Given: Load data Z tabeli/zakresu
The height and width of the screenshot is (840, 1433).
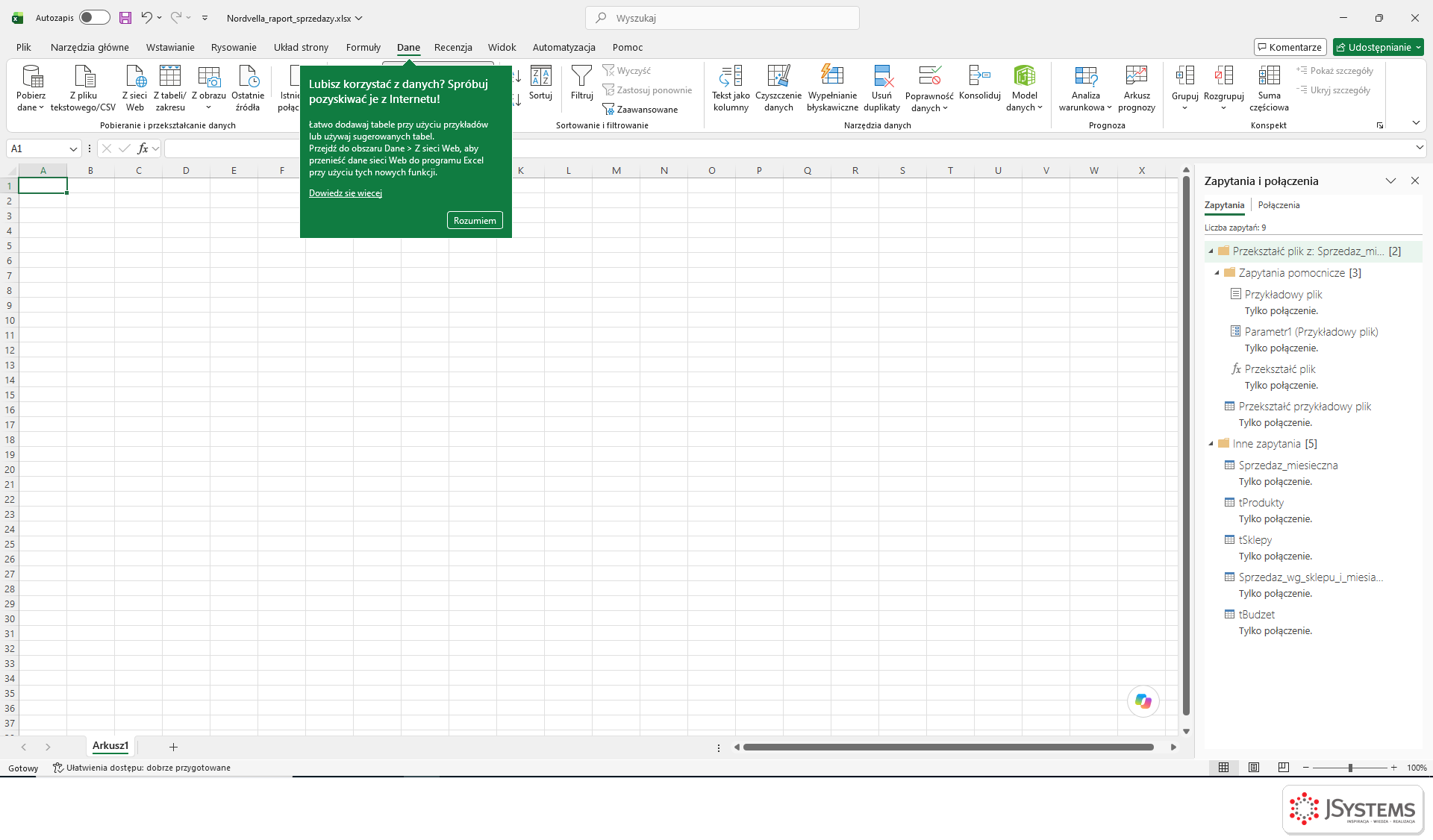Looking at the screenshot, I should coord(170,88).
